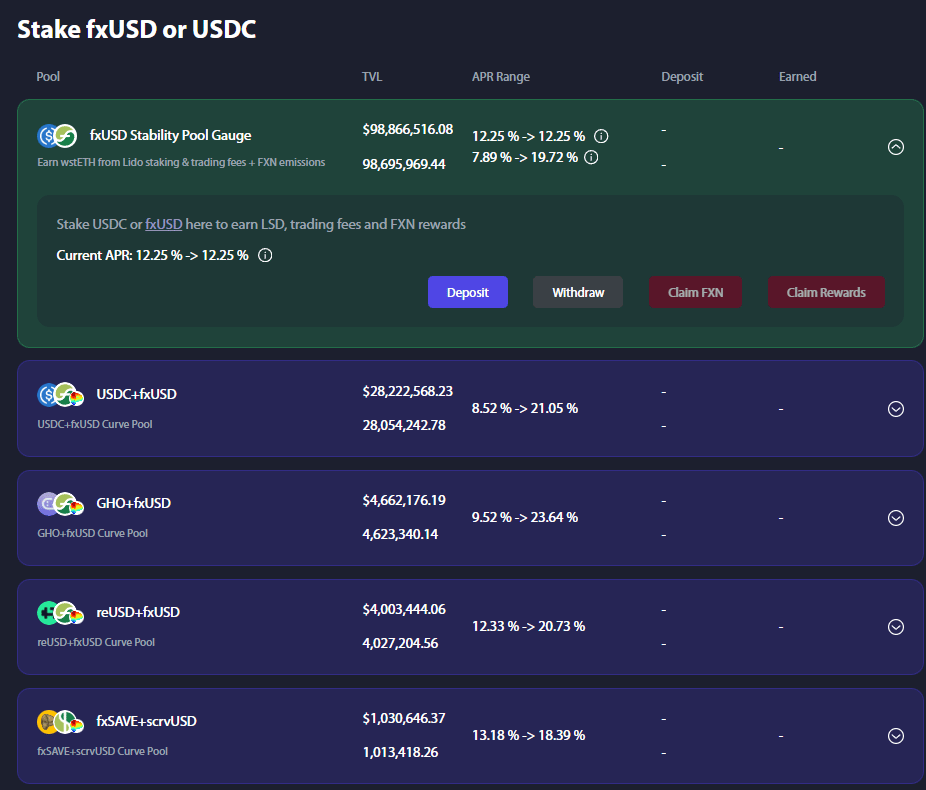Click TVL value $1,030,646.37
The height and width of the screenshot is (790, 926).
coord(404,719)
